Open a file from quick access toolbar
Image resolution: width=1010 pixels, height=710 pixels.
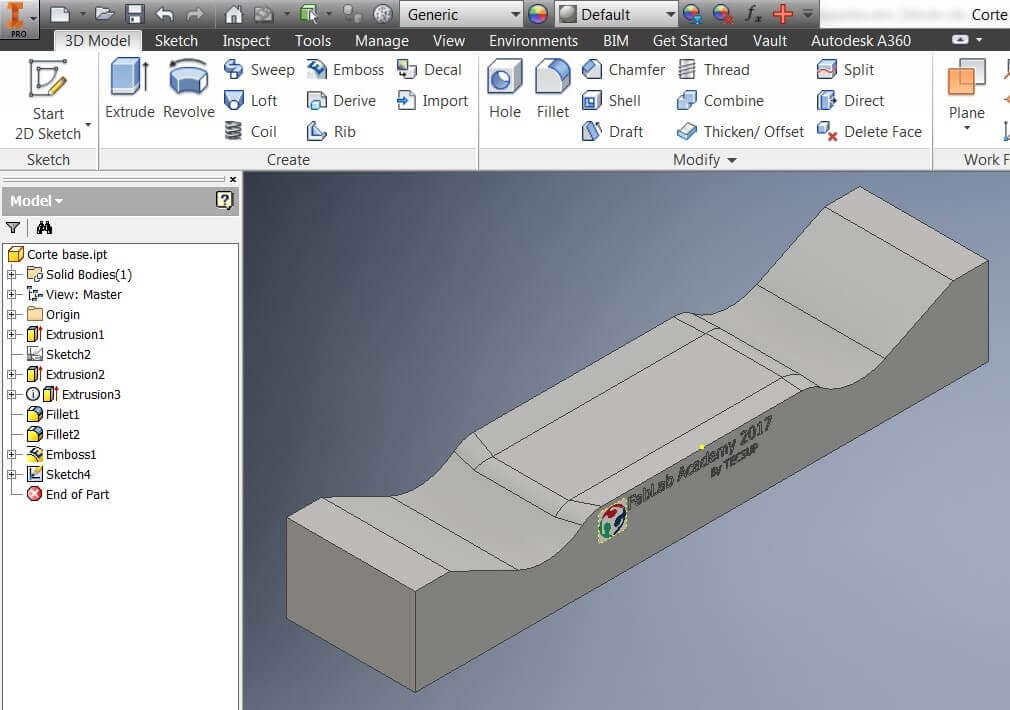pyautogui.click(x=104, y=14)
